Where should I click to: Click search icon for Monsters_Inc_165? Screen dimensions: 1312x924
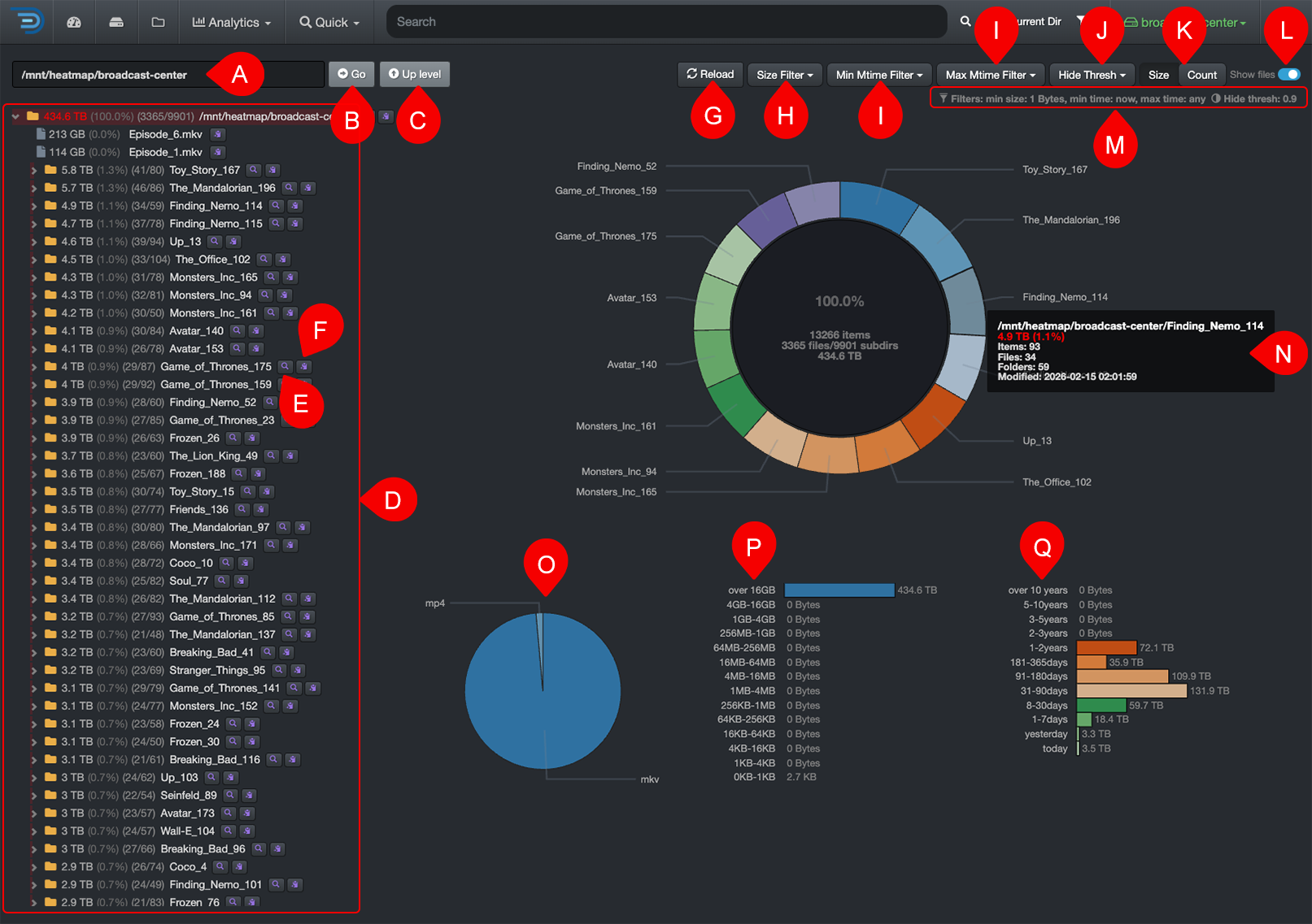point(272,277)
